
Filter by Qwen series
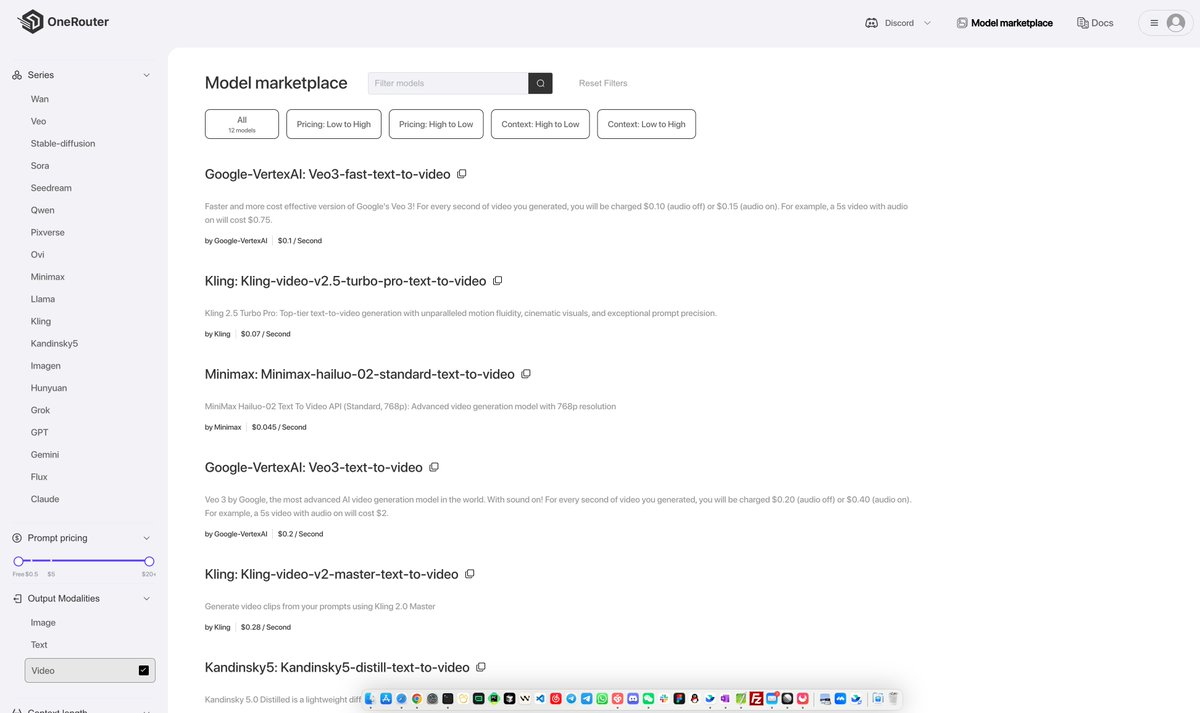point(43,210)
